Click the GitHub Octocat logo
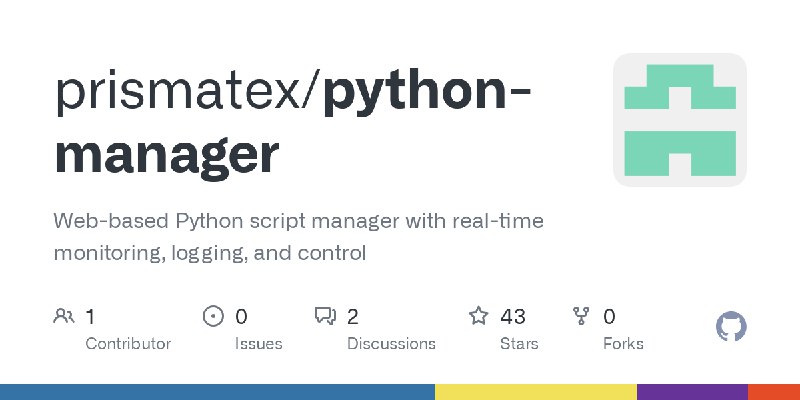Screen dimensions: 800x400 click(x=731, y=327)
